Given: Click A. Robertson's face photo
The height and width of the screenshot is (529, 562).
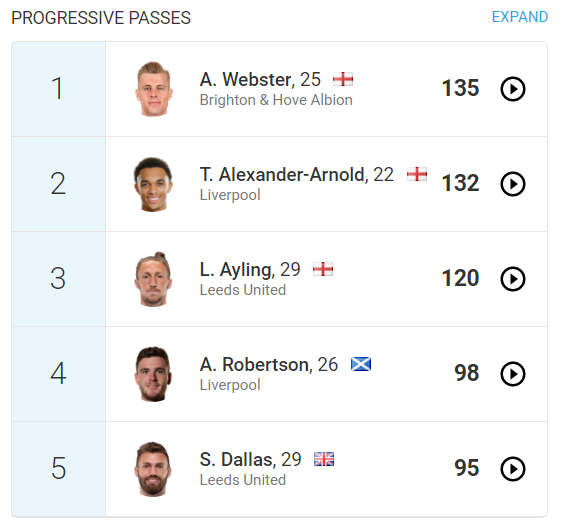Looking at the screenshot, I should [x=153, y=374].
